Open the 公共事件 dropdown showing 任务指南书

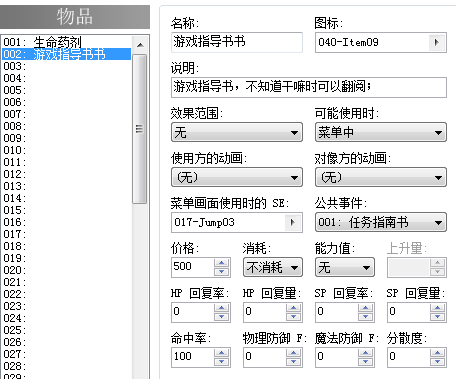381,222
